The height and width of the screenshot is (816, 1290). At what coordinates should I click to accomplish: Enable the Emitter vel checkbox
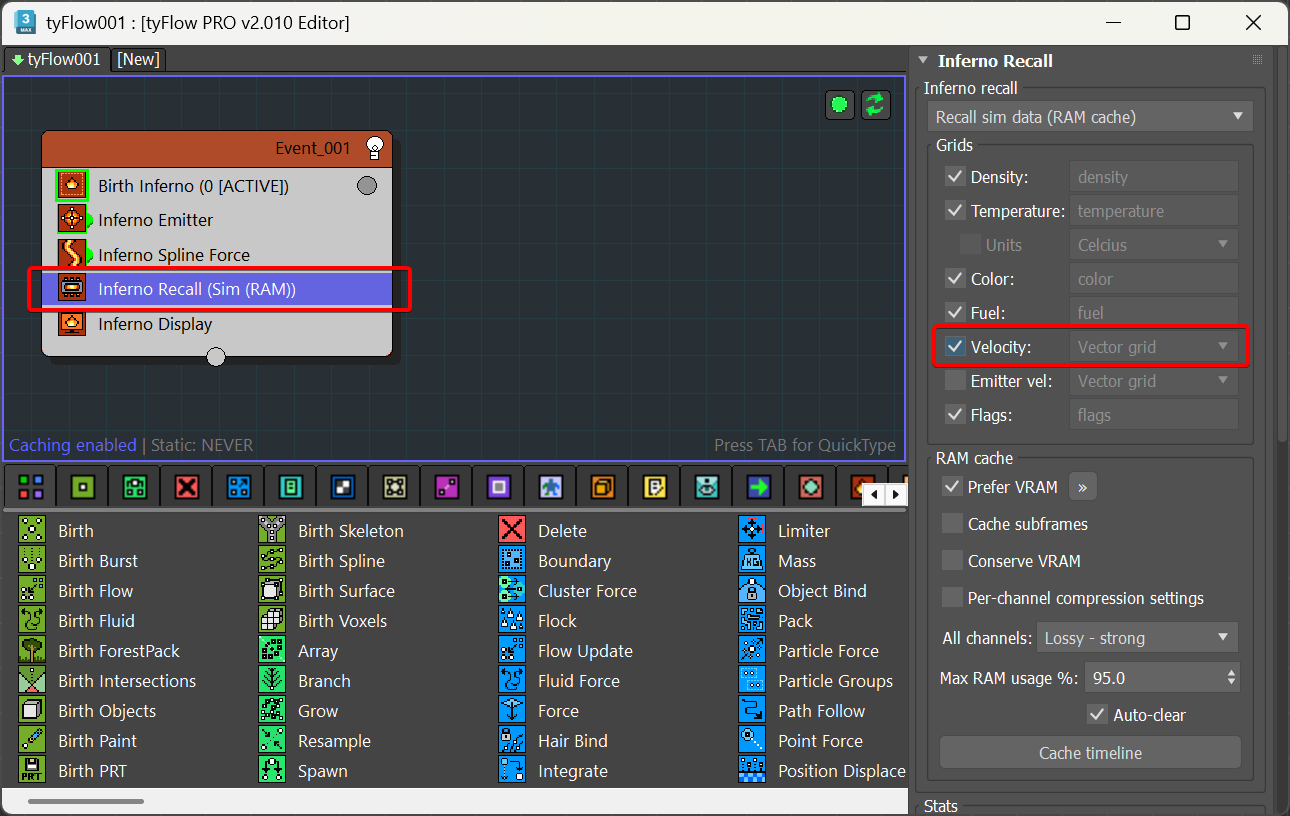click(955, 381)
